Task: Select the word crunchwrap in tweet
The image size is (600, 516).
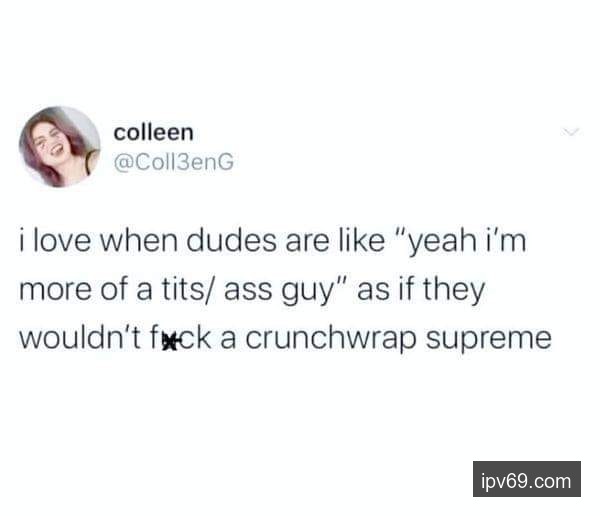Action: tap(331, 339)
